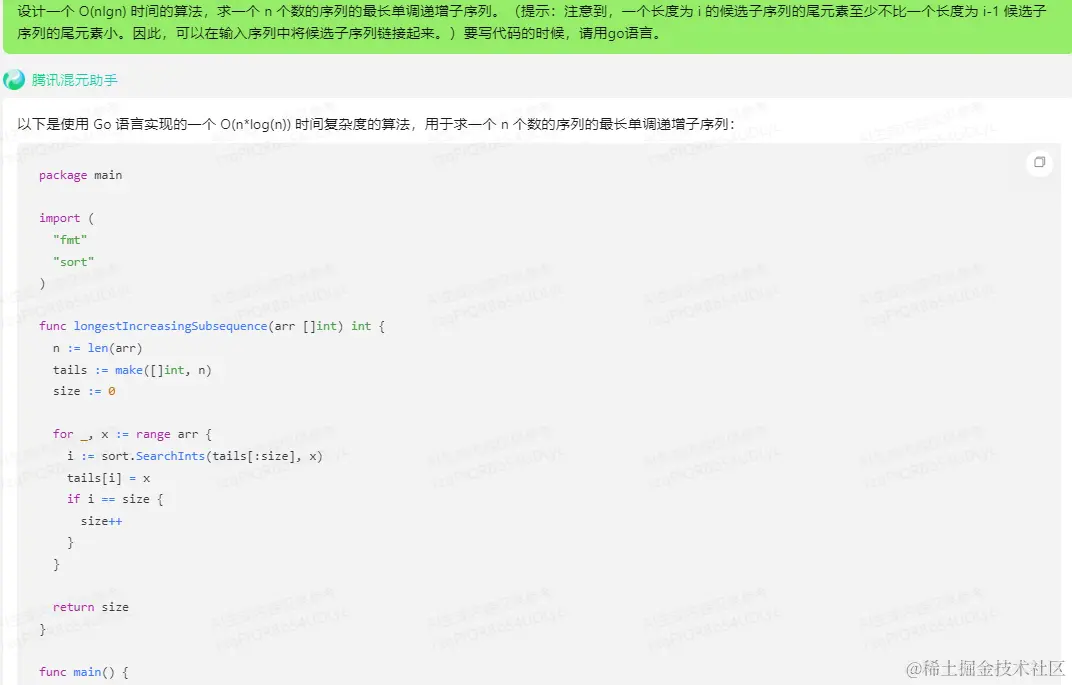Click the rounded copy button above the Go code
The image size is (1072, 685).
click(x=1038, y=162)
